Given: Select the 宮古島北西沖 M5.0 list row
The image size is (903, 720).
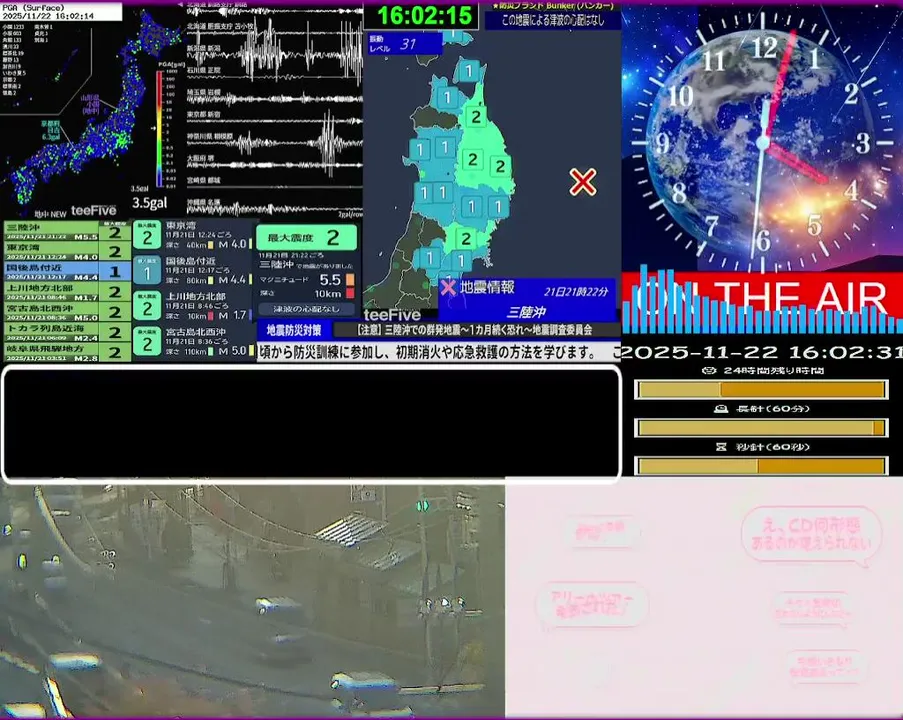Looking at the screenshot, I should pyautogui.click(x=67, y=312).
